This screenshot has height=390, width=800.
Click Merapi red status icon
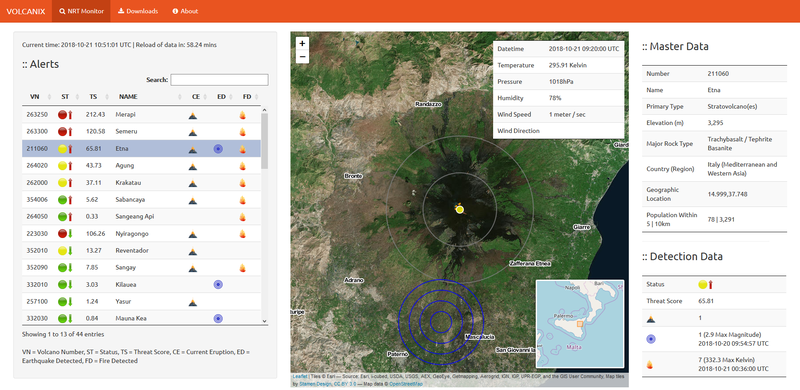[62, 114]
